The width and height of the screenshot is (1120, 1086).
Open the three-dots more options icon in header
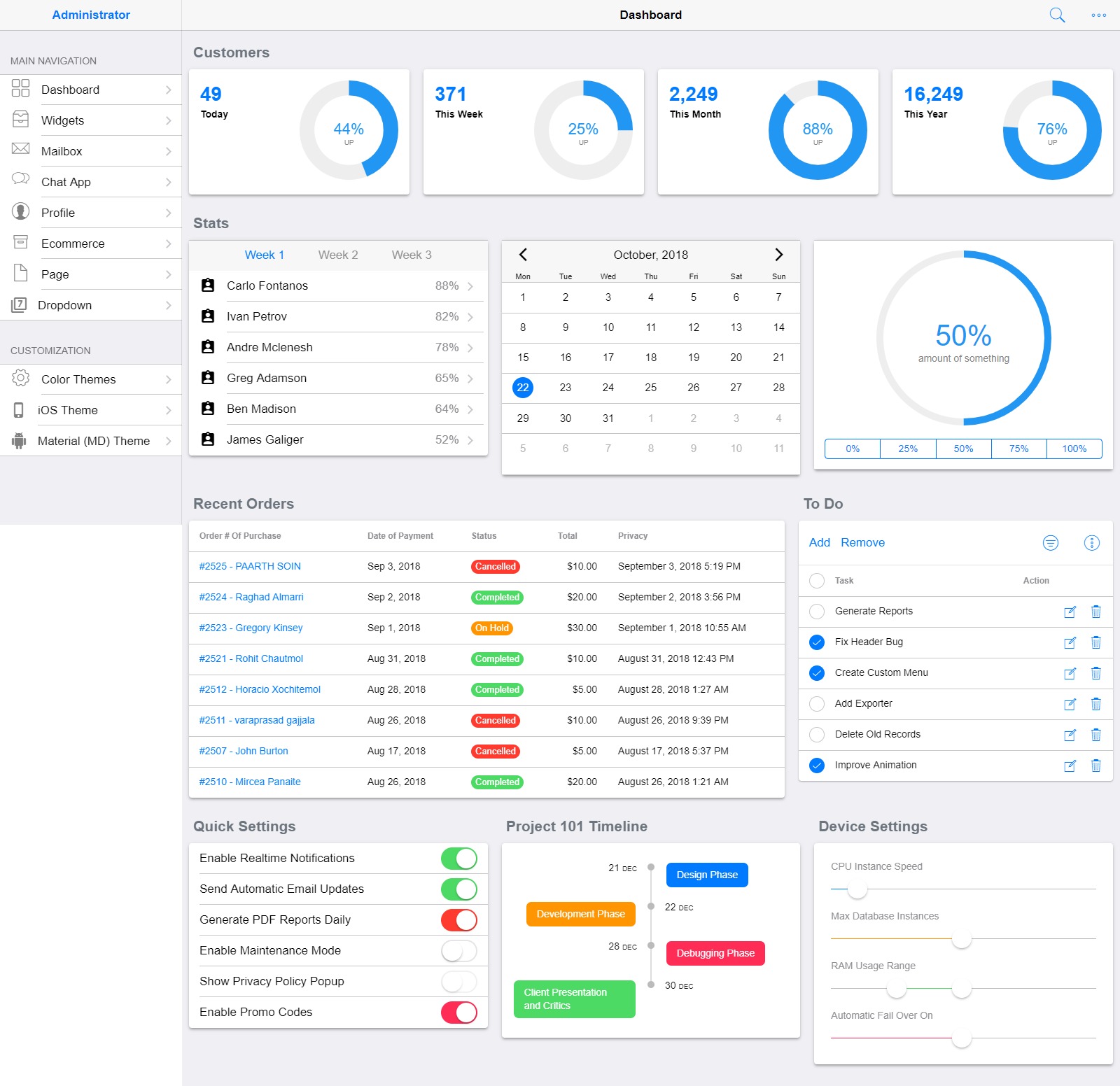click(x=1099, y=15)
